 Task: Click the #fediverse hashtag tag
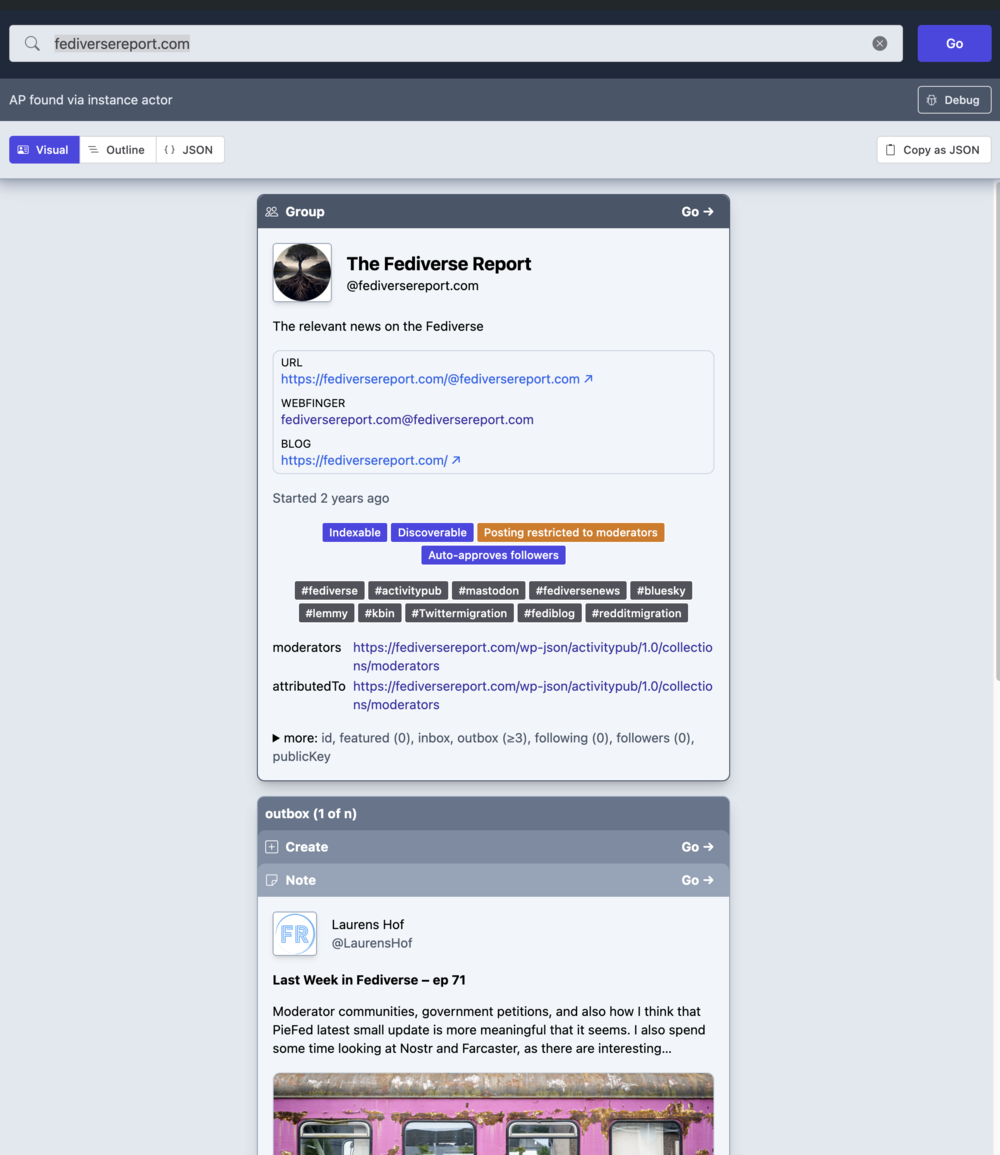329,591
